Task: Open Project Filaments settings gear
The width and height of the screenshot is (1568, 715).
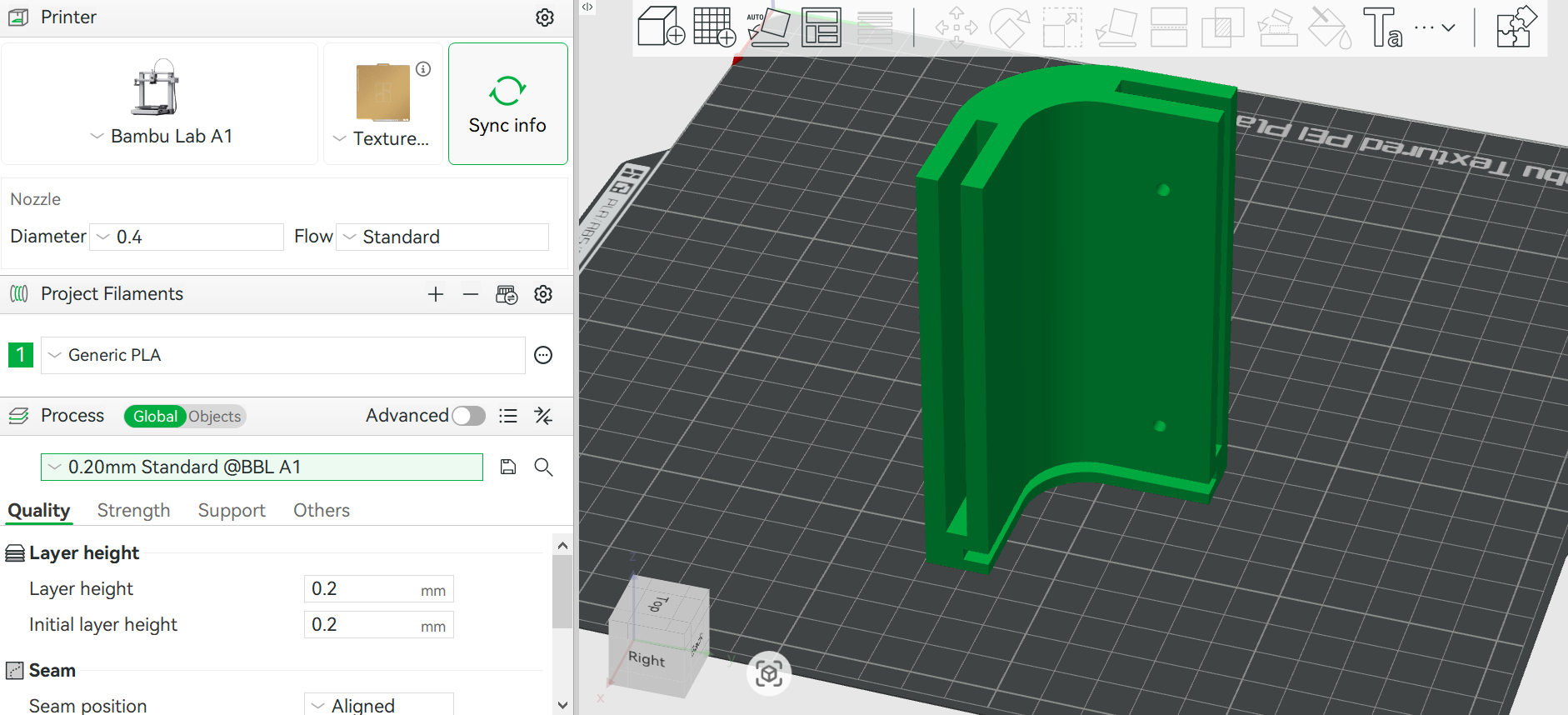Action: tap(543, 294)
